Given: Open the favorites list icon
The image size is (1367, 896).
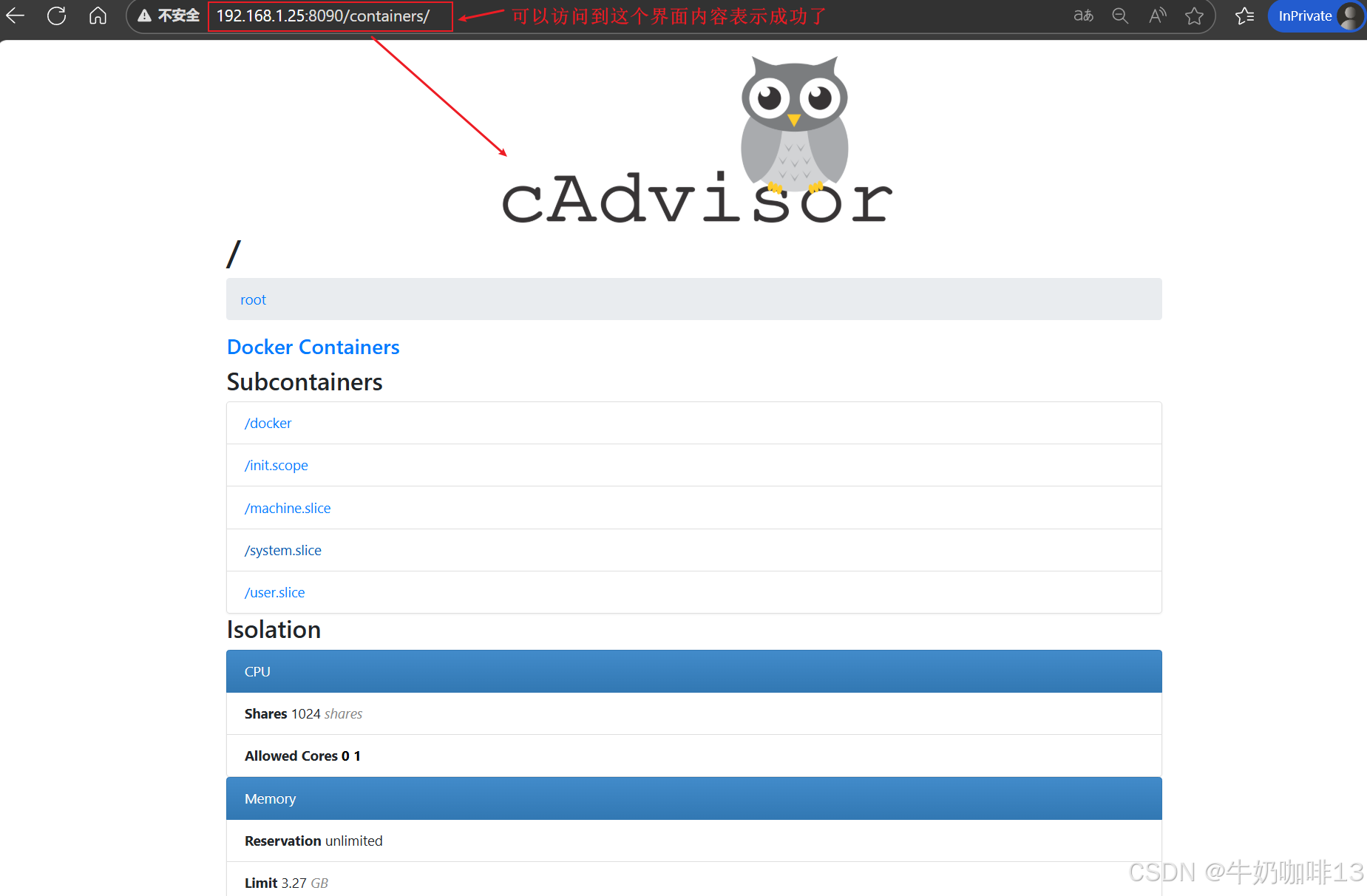Looking at the screenshot, I should tap(1245, 16).
